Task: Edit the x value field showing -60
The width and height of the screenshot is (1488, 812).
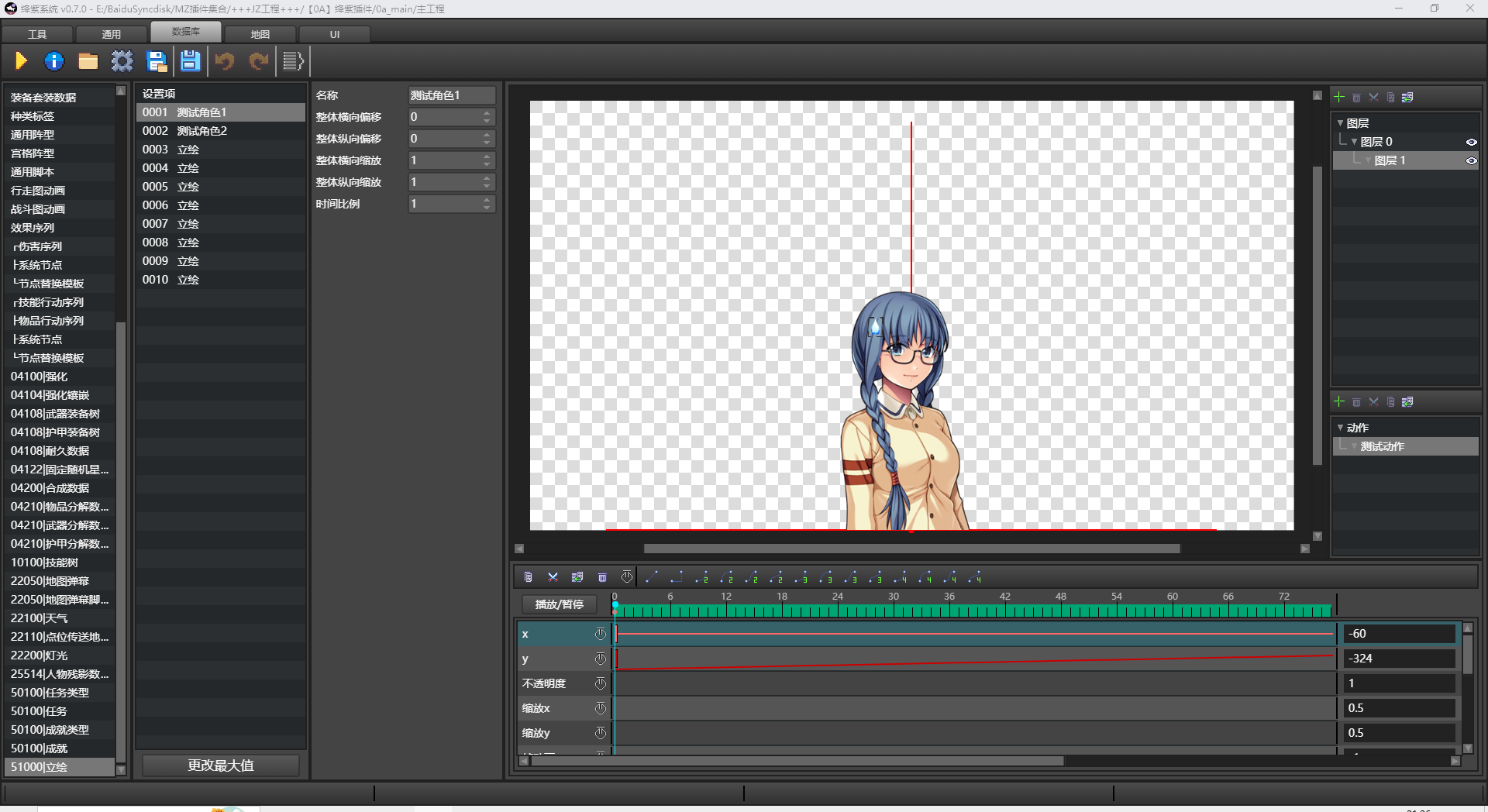Action: tap(1400, 634)
